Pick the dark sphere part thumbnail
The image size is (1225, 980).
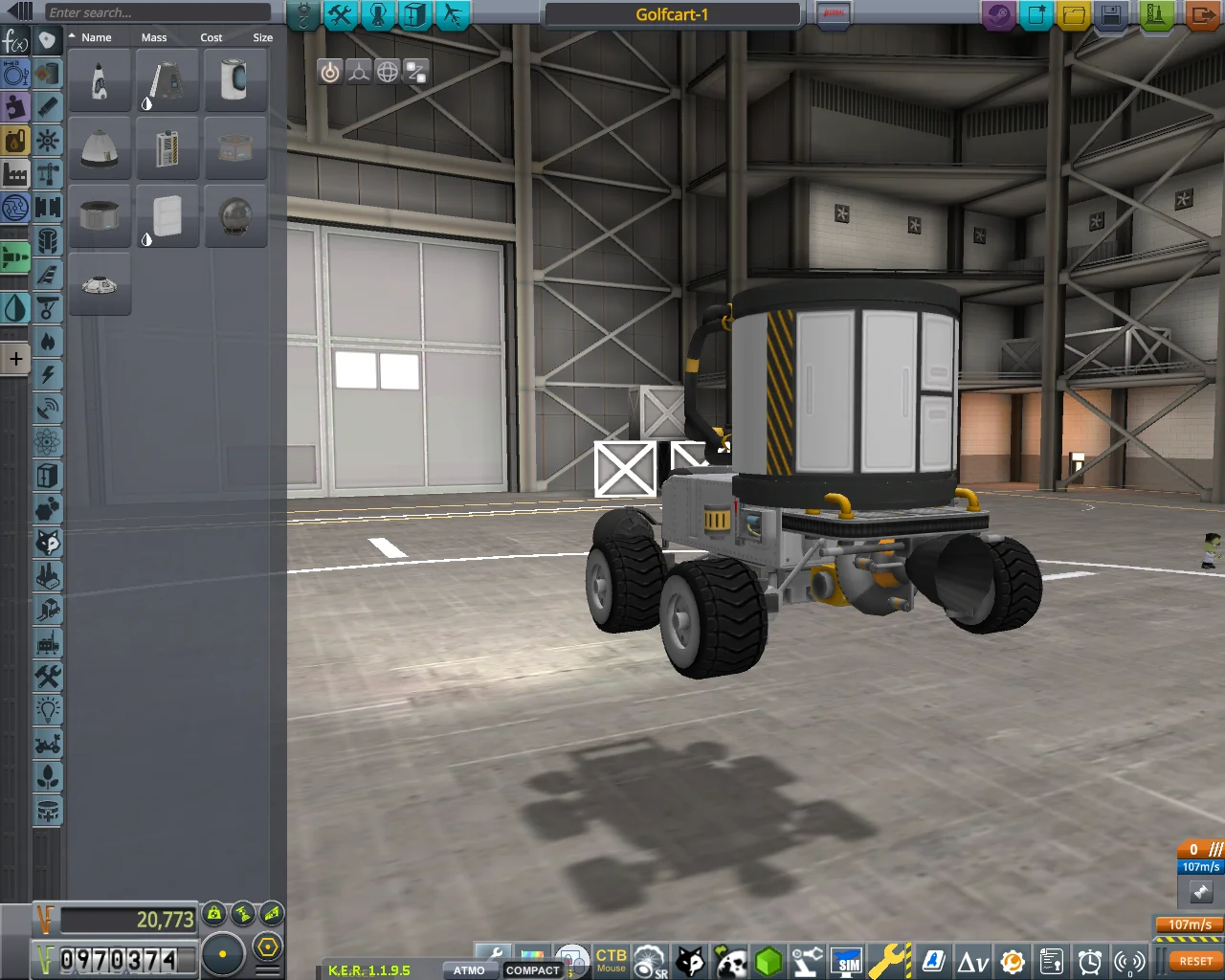[234, 216]
